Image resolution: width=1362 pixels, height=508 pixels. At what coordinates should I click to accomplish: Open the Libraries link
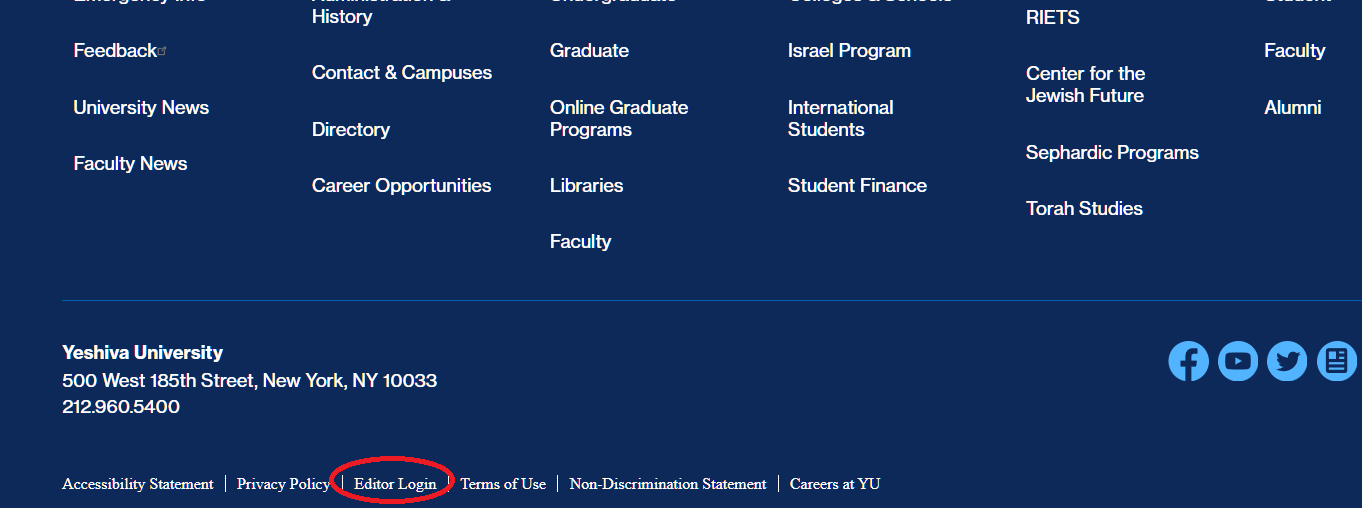586,186
